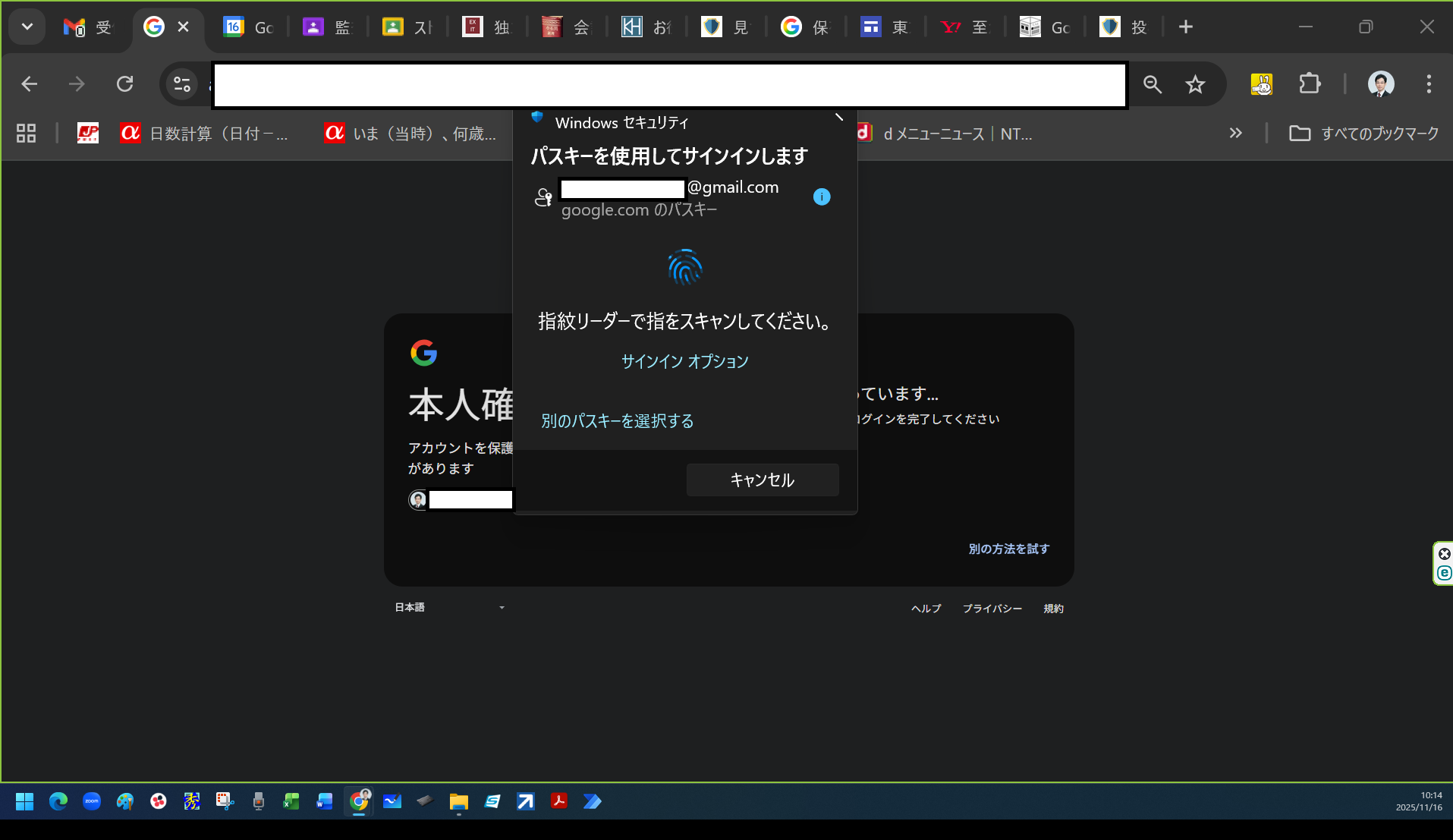The width and height of the screenshot is (1453, 840).
Task: Show hidden bookmarks with chevron
Action: point(1235,134)
